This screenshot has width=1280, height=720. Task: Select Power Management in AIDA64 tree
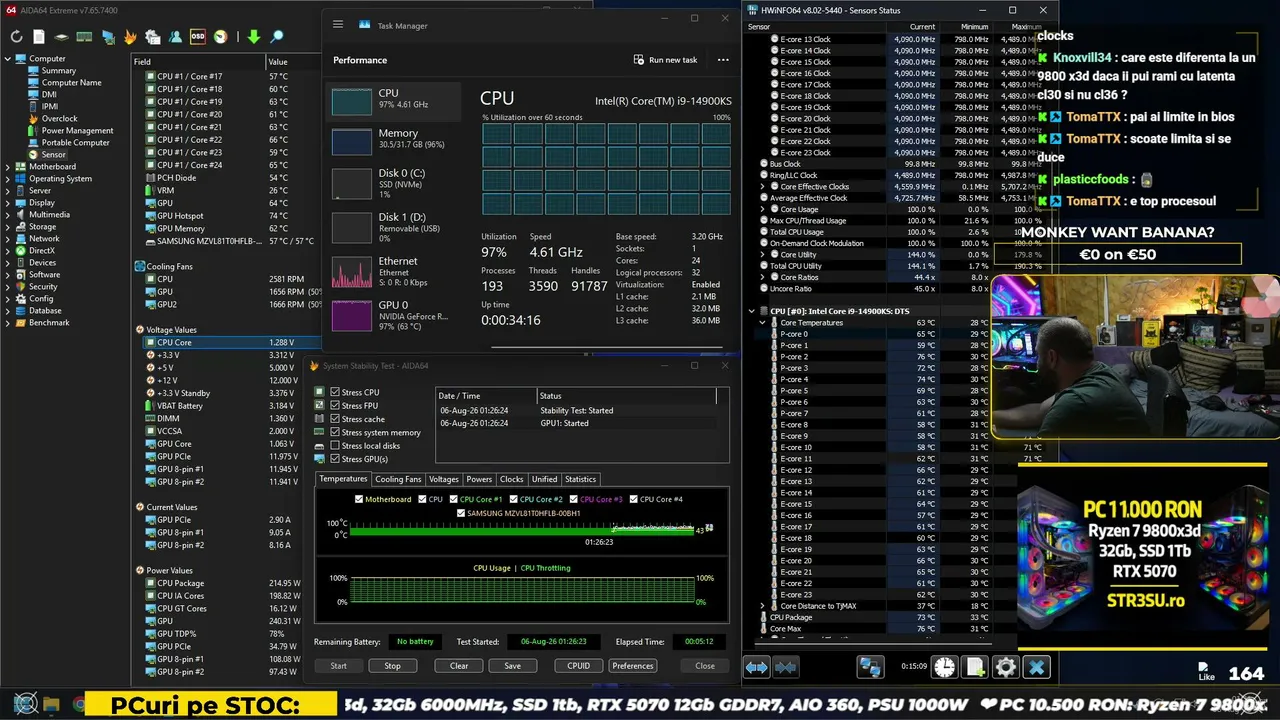tap(77, 131)
